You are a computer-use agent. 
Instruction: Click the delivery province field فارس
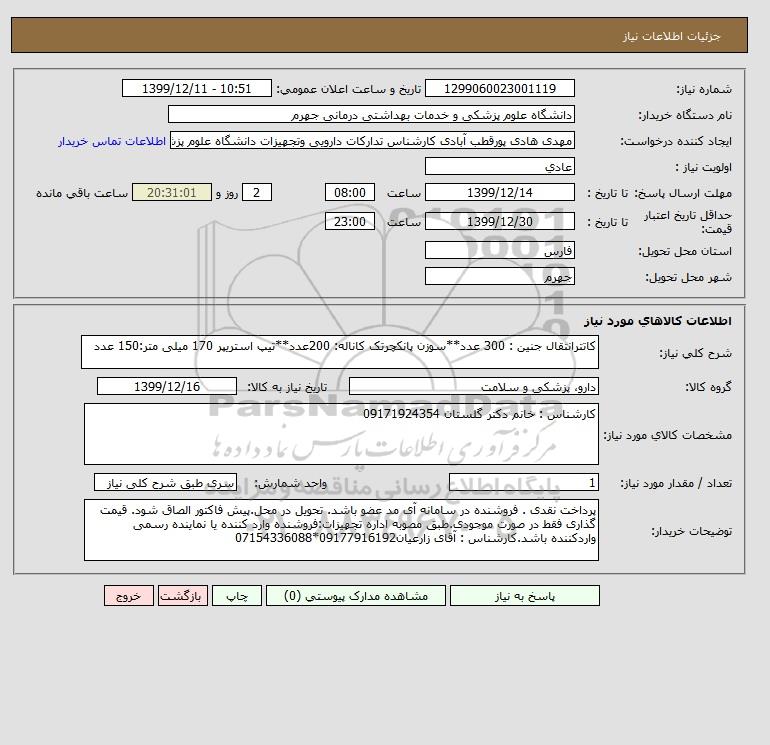(x=500, y=251)
